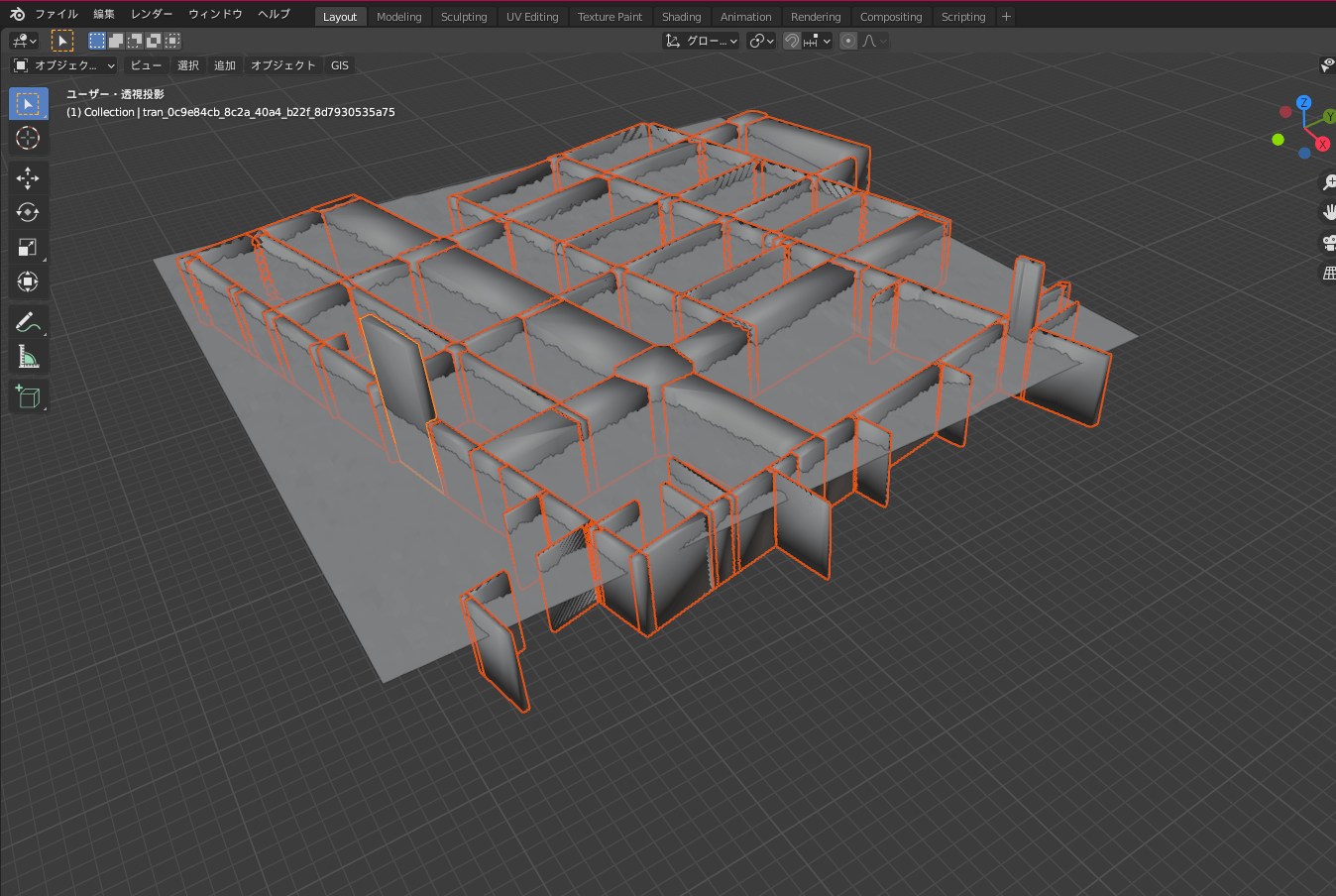The width and height of the screenshot is (1336, 896).
Task: Choose the Move tool
Action: (x=28, y=178)
